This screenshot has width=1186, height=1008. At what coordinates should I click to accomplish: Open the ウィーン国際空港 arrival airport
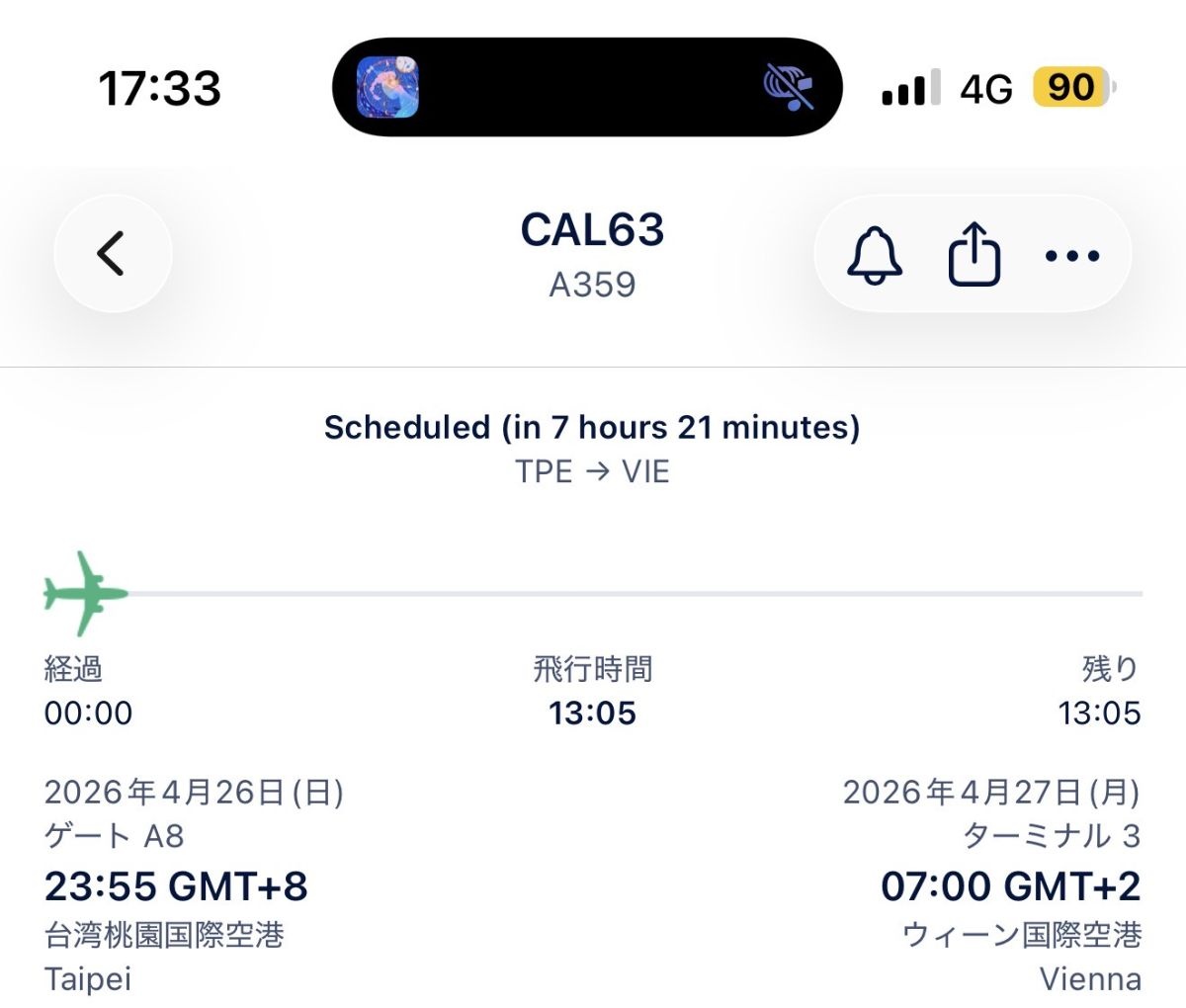coord(1022,935)
